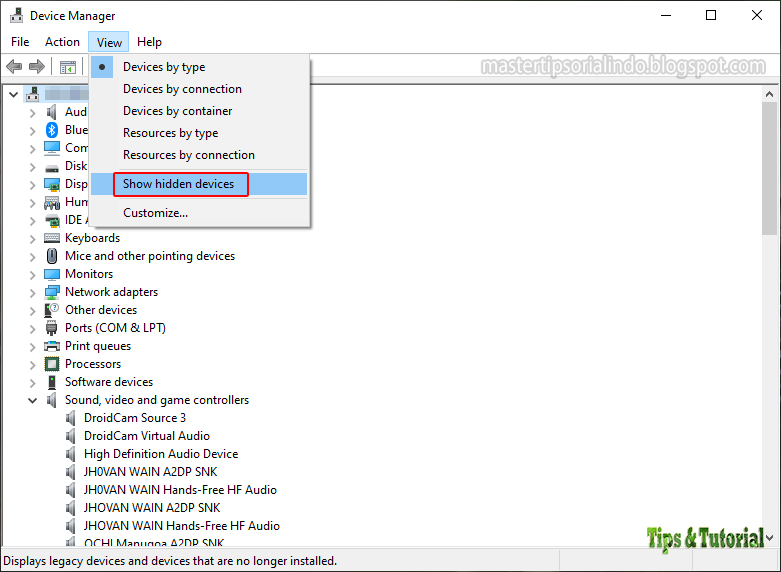Open the Help menu
Screen dimensions: 781x572
coord(149,42)
